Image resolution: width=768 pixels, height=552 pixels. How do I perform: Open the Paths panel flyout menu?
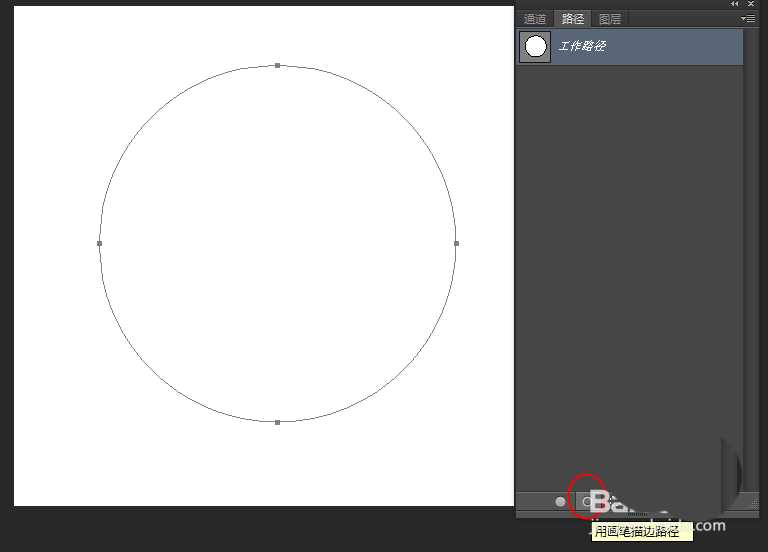(x=747, y=19)
